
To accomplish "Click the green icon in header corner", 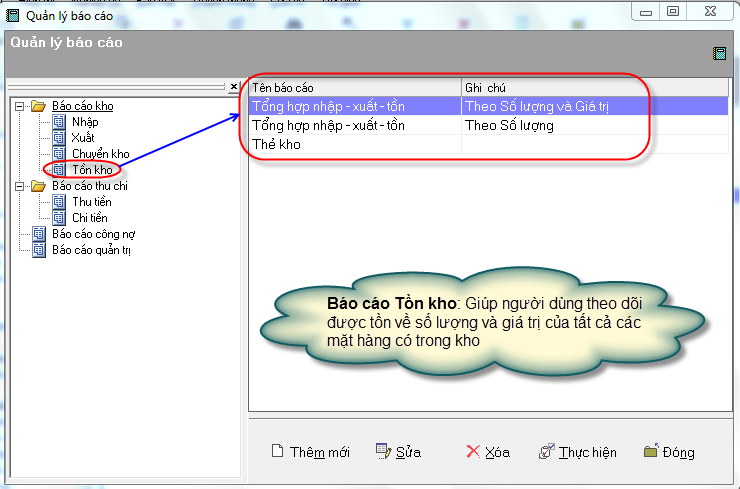I will tap(719, 54).
